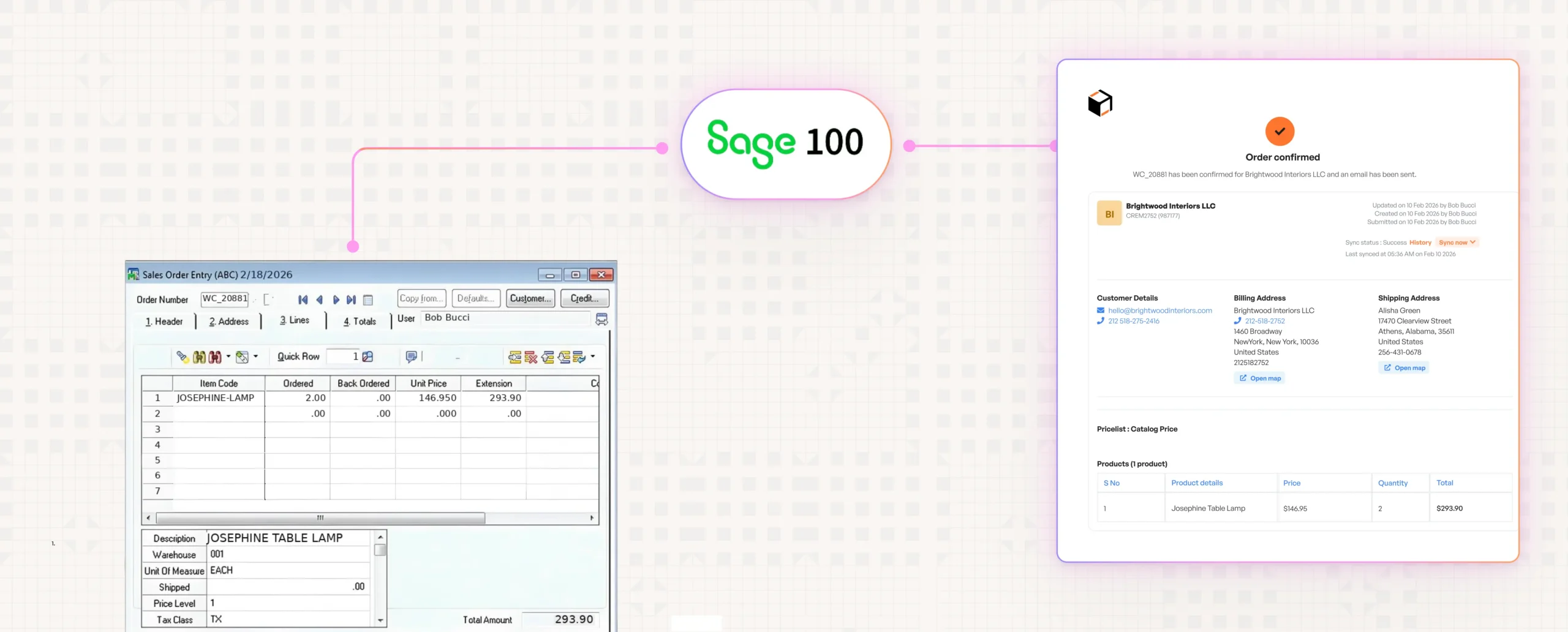Click the hello@brightwoodinteriors.com email link
Viewport: 1568px width, 632px height.
[1160, 310]
